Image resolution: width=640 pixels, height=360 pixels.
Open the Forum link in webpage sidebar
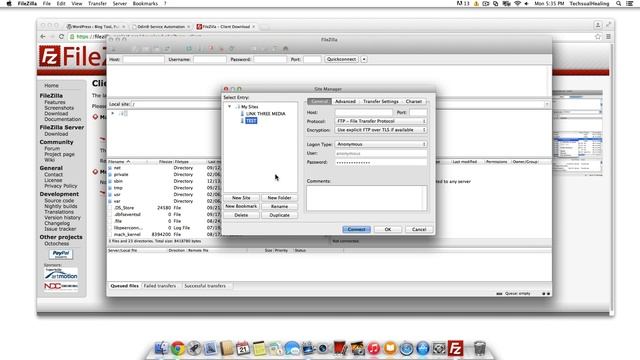(x=52, y=149)
